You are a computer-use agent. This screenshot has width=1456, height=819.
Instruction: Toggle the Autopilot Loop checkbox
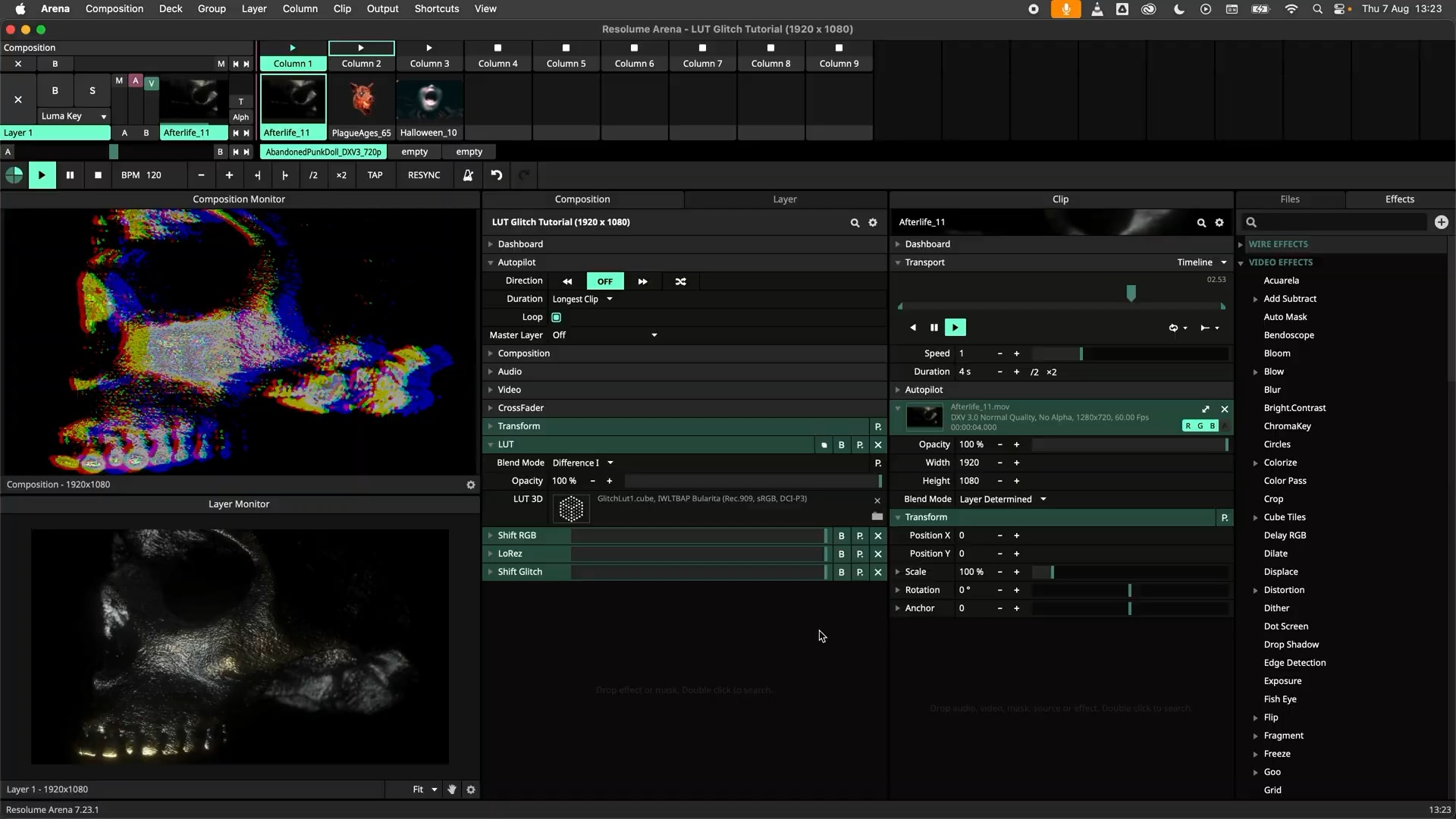click(557, 318)
